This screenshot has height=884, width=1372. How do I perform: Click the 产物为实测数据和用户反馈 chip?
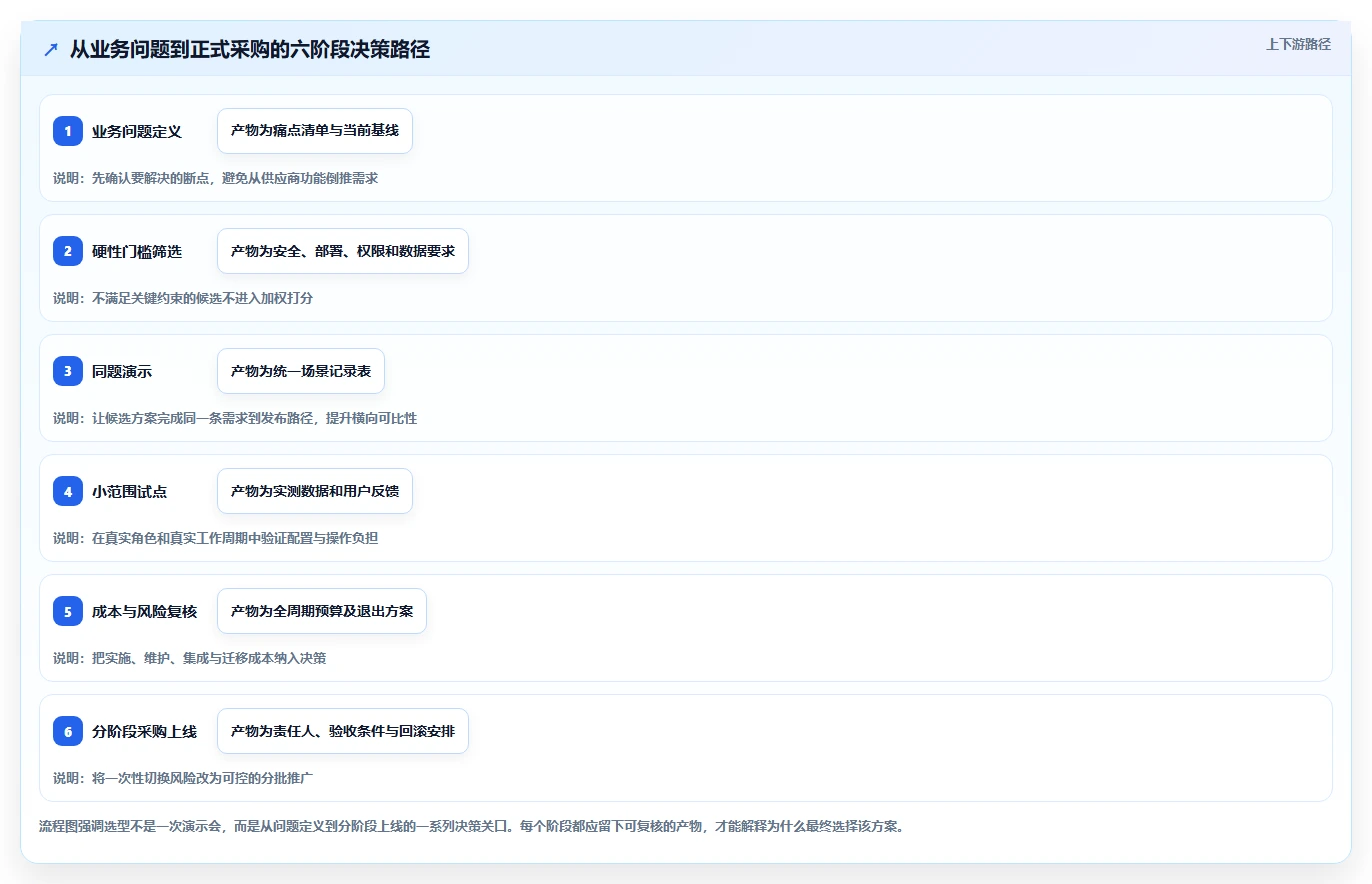315,491
